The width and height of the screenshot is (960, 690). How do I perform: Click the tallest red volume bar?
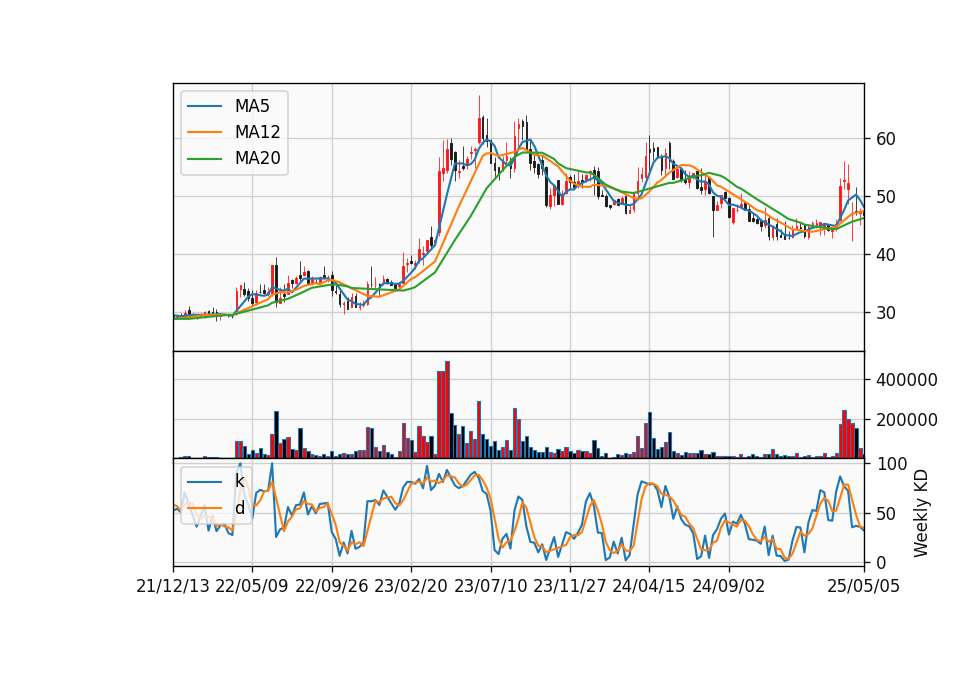pyautogui.click(x=448, y=410)
